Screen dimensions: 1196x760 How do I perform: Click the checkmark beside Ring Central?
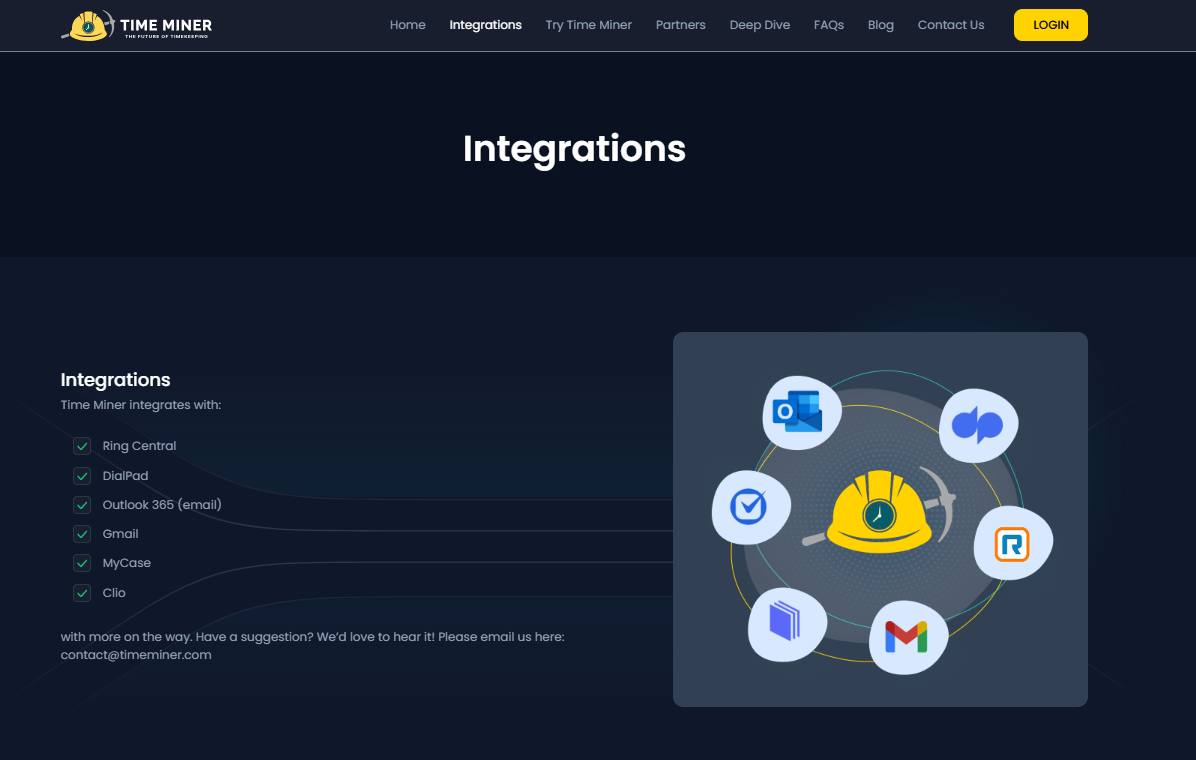tap(82, 446)
